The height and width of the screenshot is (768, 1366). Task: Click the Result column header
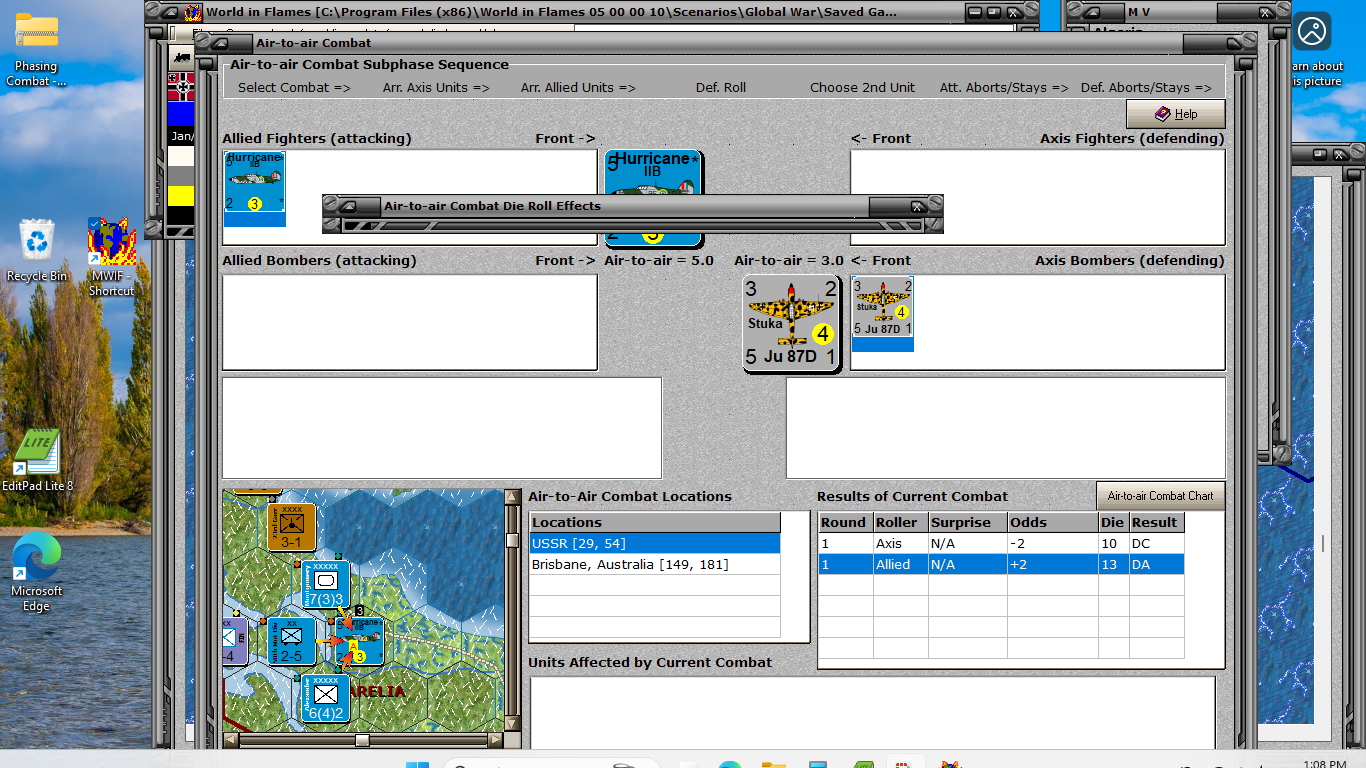pos(1156,523)
